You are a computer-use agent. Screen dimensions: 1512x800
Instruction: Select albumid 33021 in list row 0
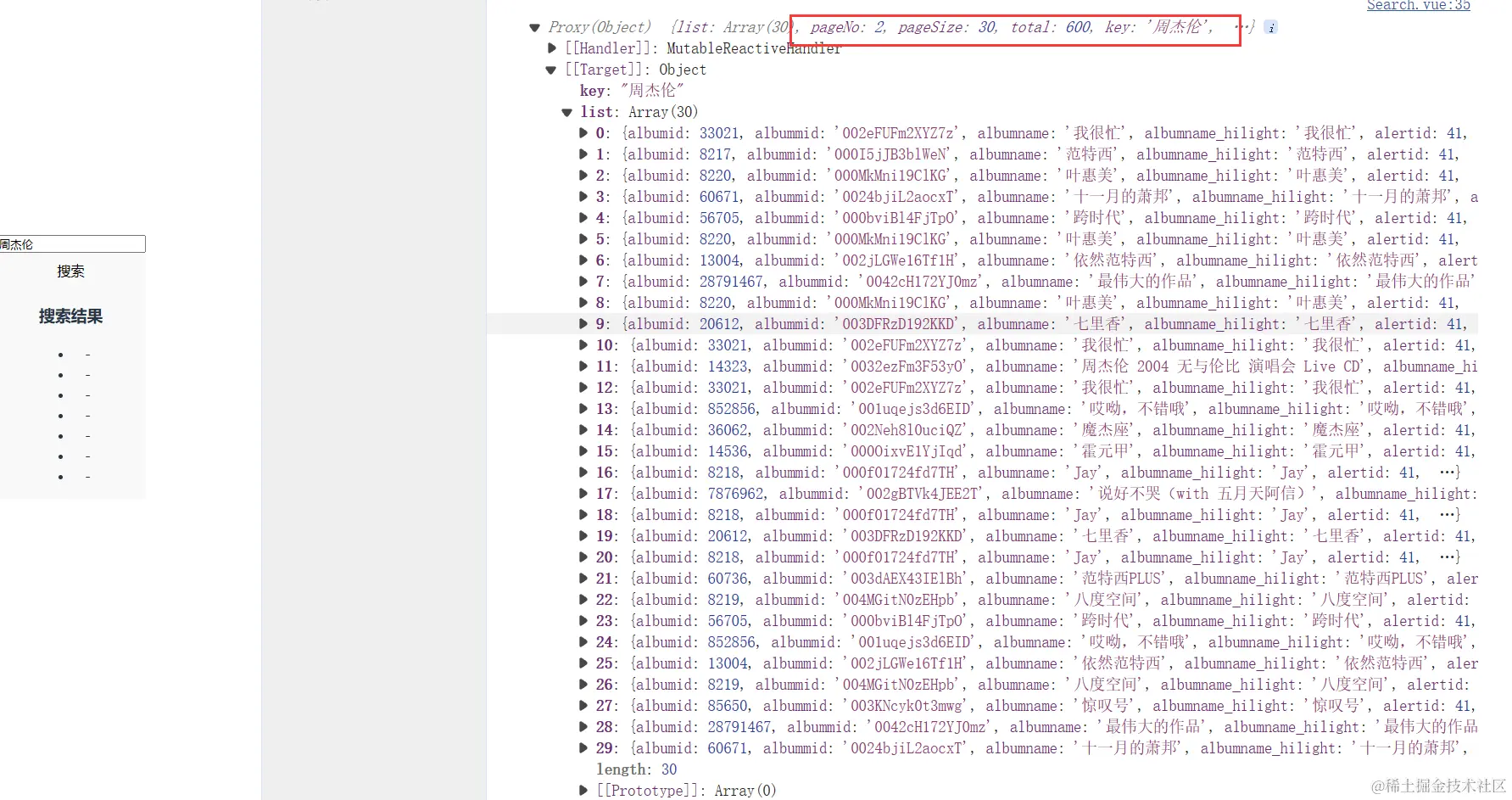click(x=719, y=133)
